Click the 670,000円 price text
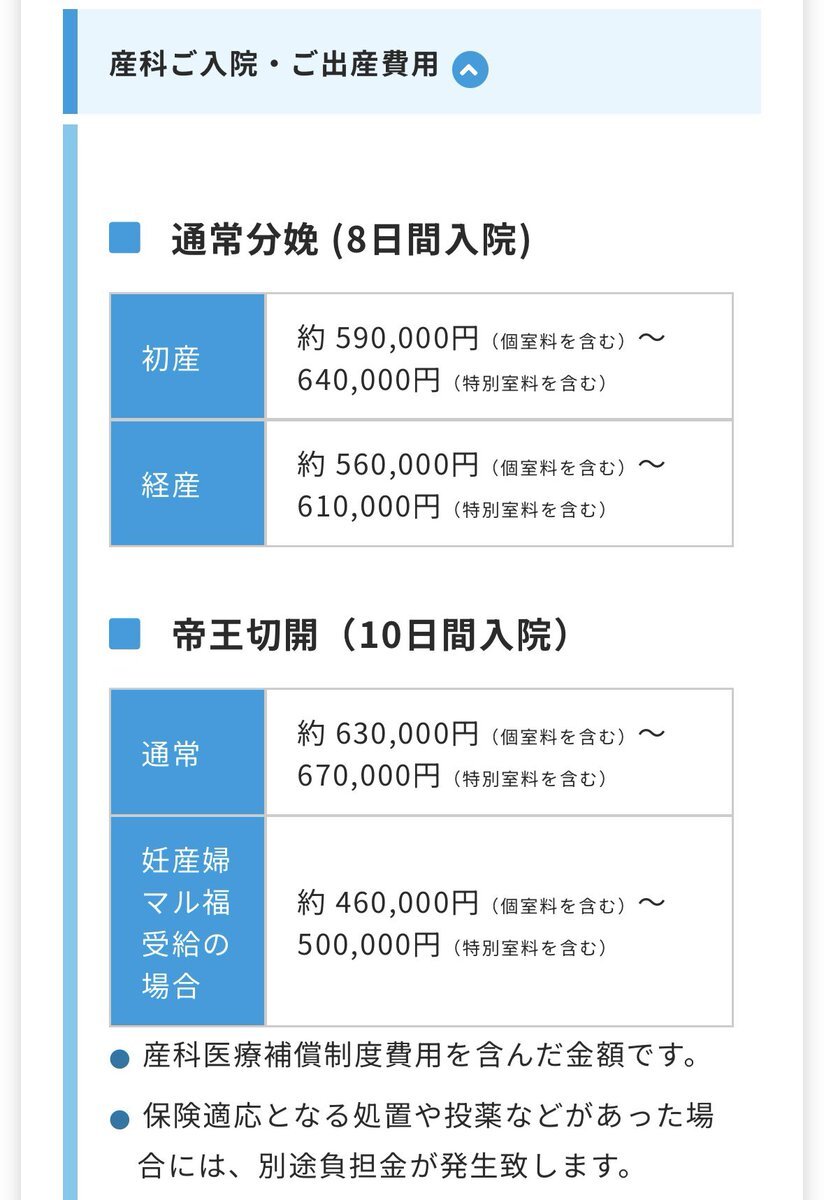The width and height of the screenshot is (824, 1200). [x=368, y=775]
